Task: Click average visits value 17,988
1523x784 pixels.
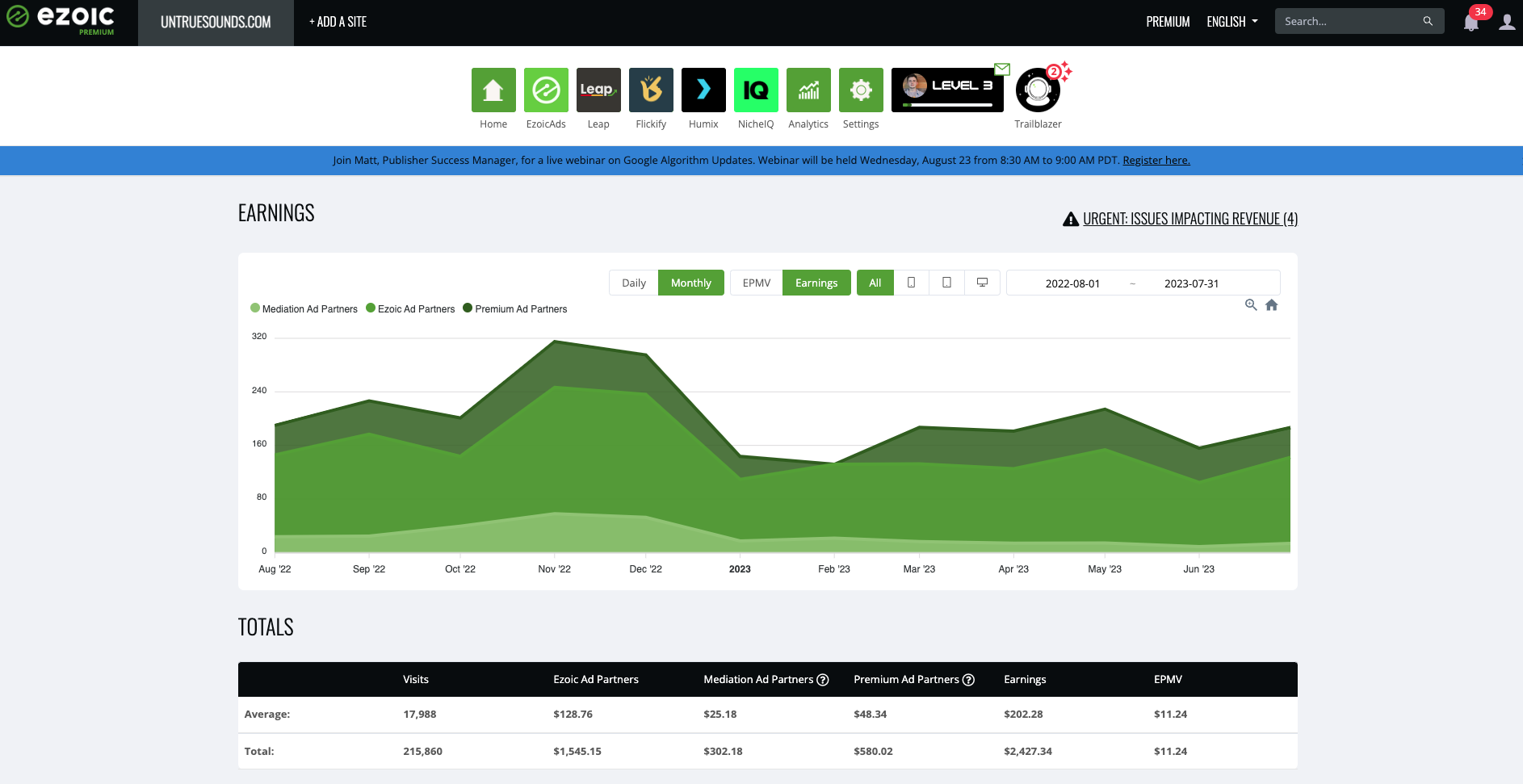Action: [420, 715]
